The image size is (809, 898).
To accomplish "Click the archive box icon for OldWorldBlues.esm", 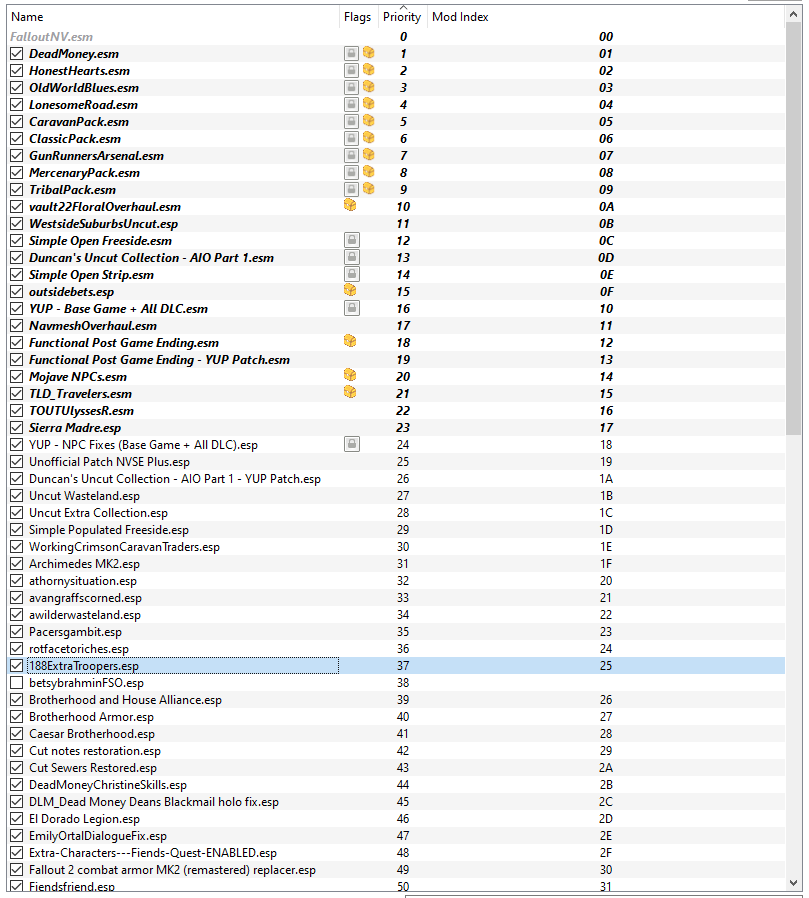I will 369,86.
